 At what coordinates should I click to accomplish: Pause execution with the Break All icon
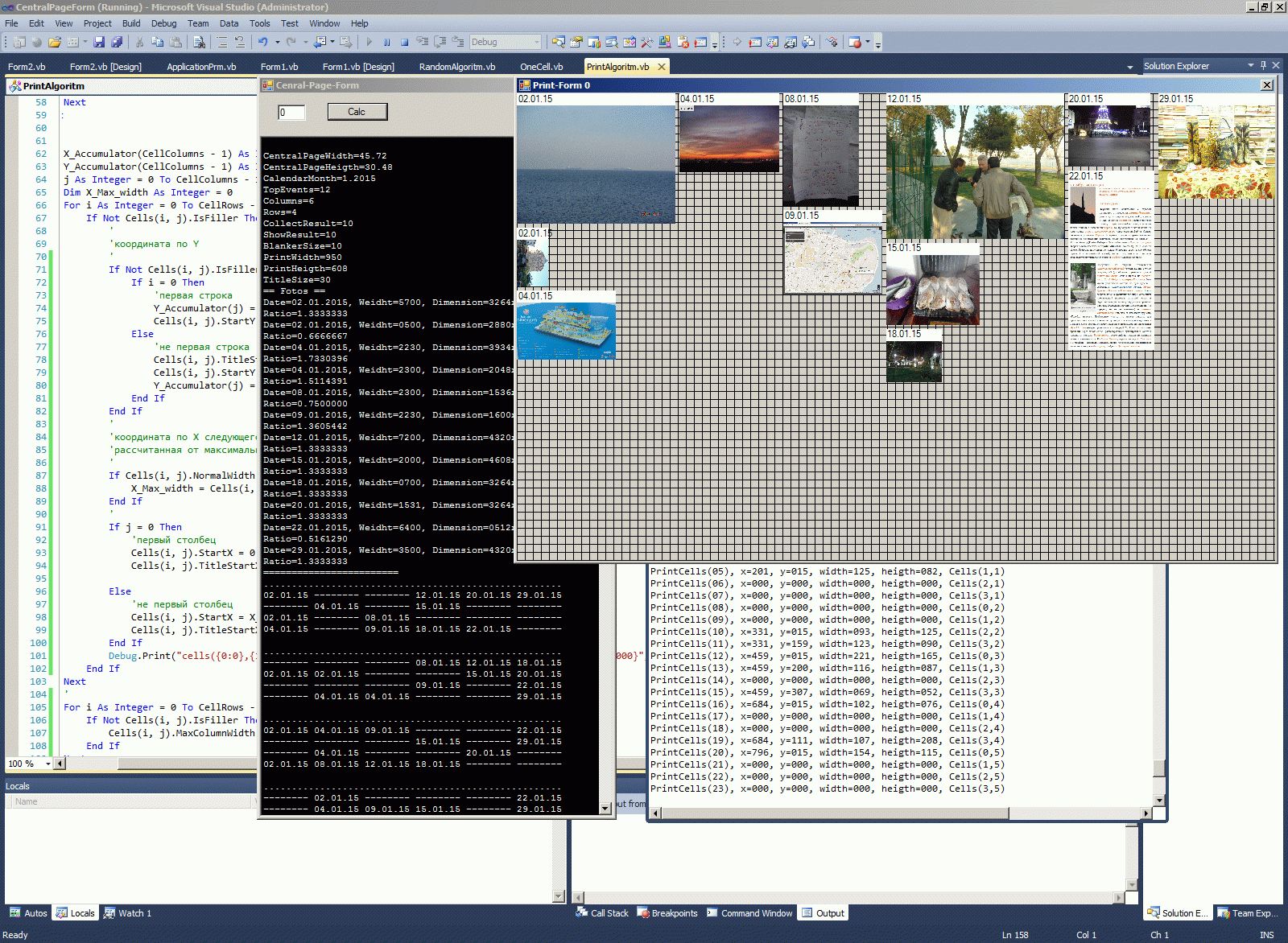pos(386,42)
